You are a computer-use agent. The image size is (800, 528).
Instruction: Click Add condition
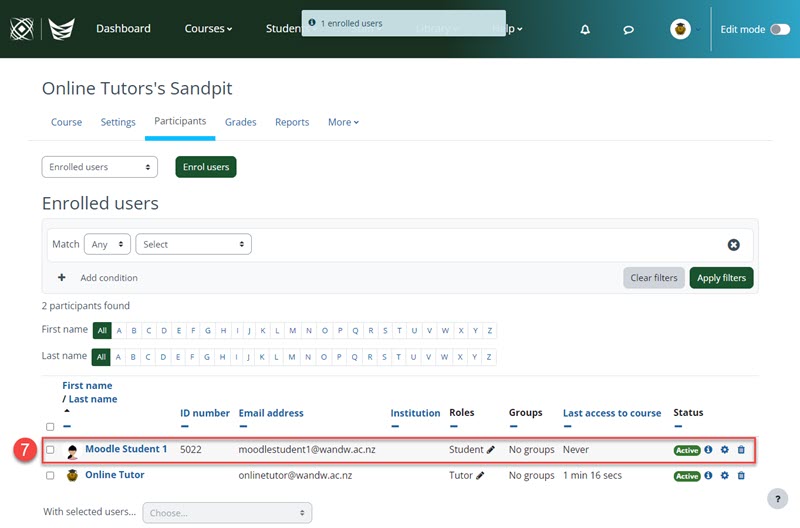(x=109, y=278)
